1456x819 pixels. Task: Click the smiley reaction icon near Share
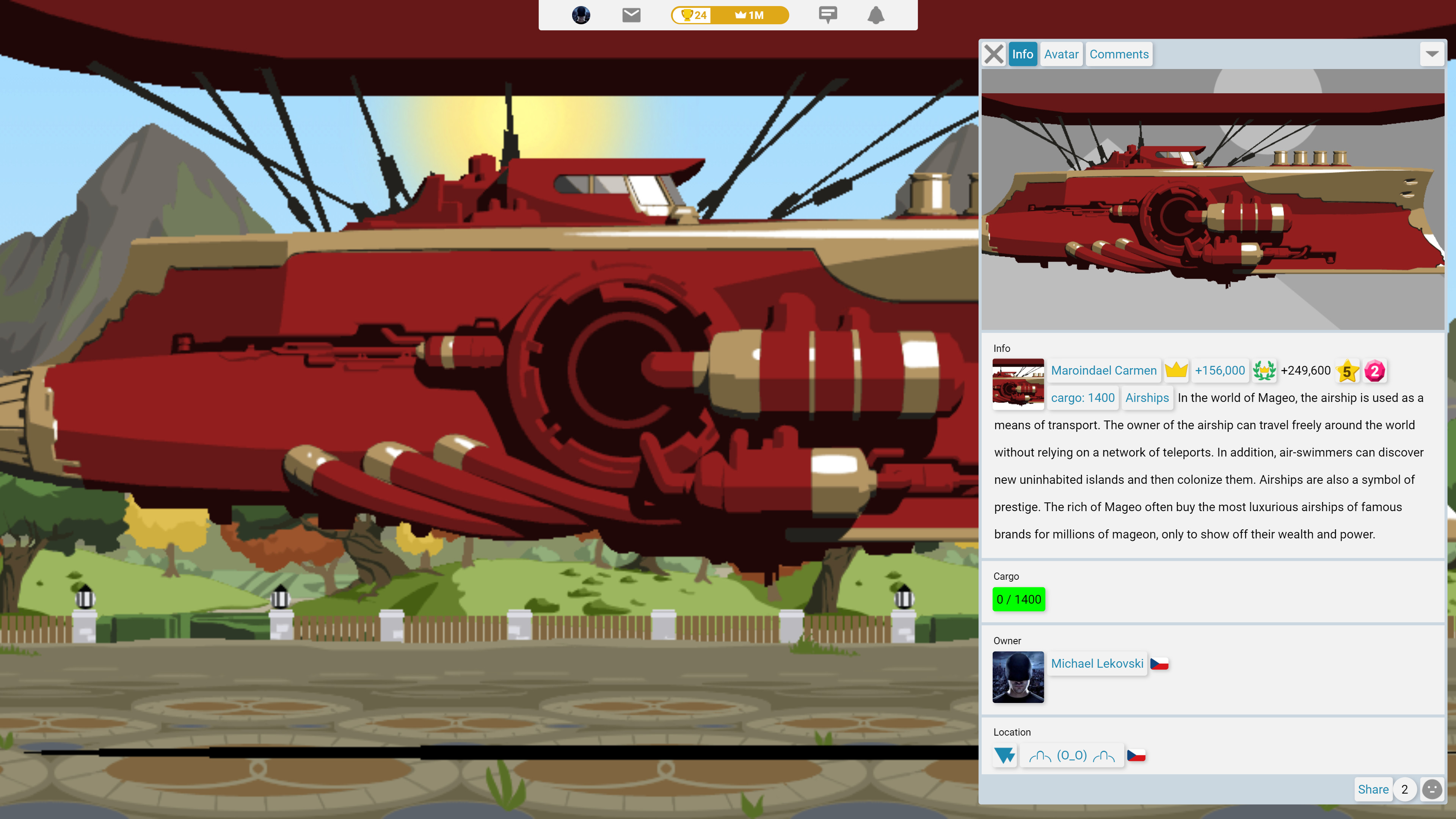point(1432,789)
